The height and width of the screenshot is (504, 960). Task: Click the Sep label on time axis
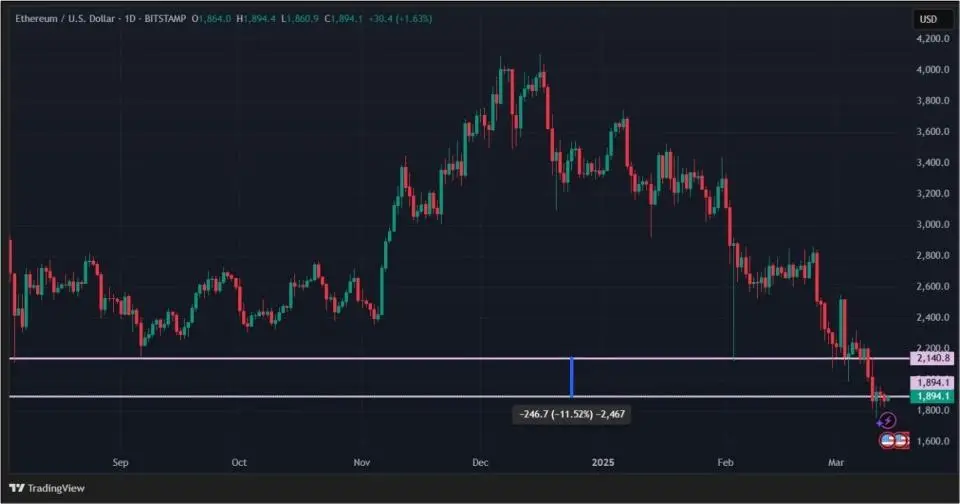(x=121, y=463)
